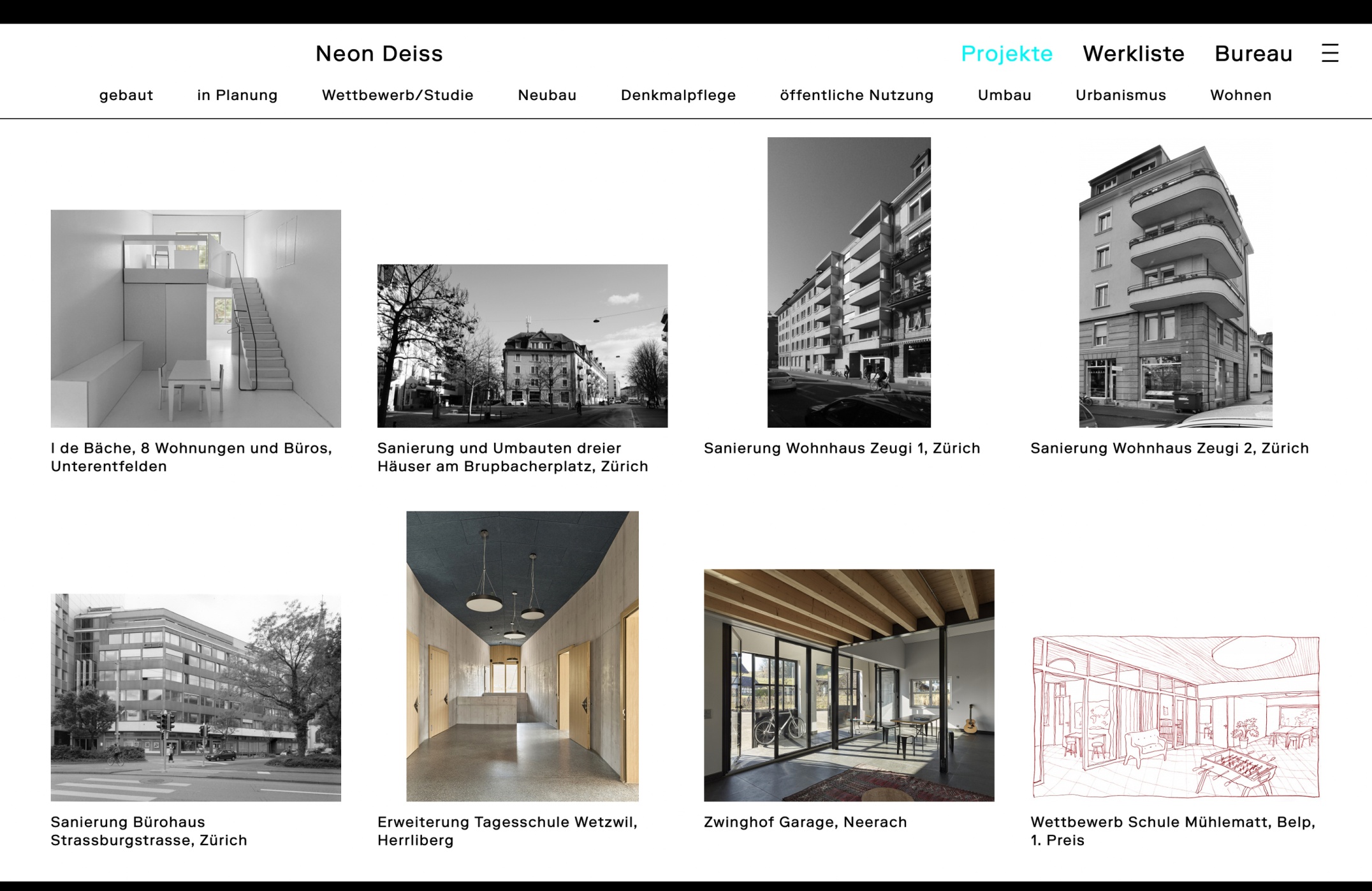Screen dimensions: 1372x891
Task: Click Sanierung Wohnhaus Zeugi 1 title
Action: 842,448
